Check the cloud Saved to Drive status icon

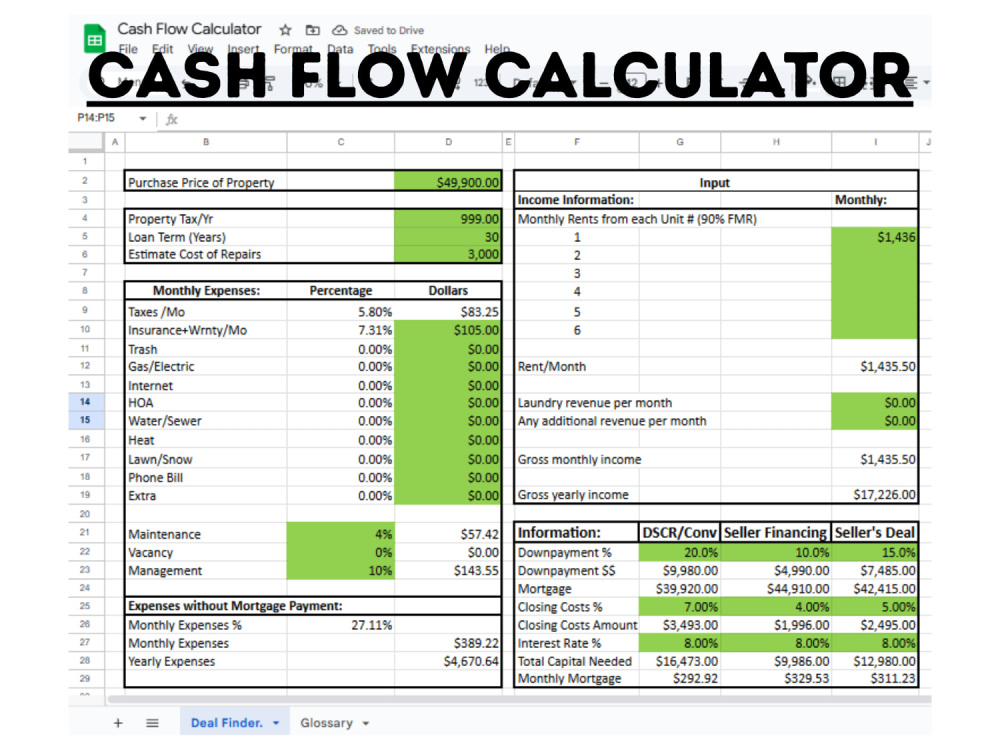point(340,30)
